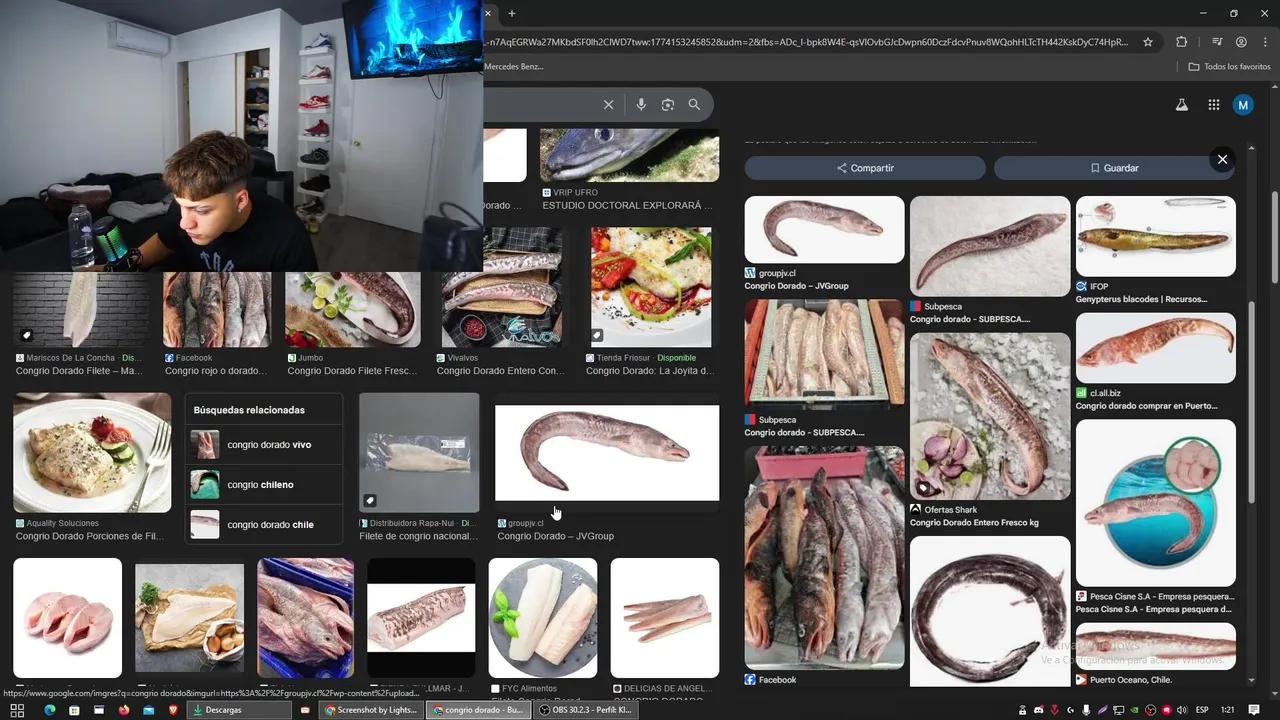1280x720 pixels.
Task: Open the Mercedes Benz bookmark
Action: [x=514, y=66]
